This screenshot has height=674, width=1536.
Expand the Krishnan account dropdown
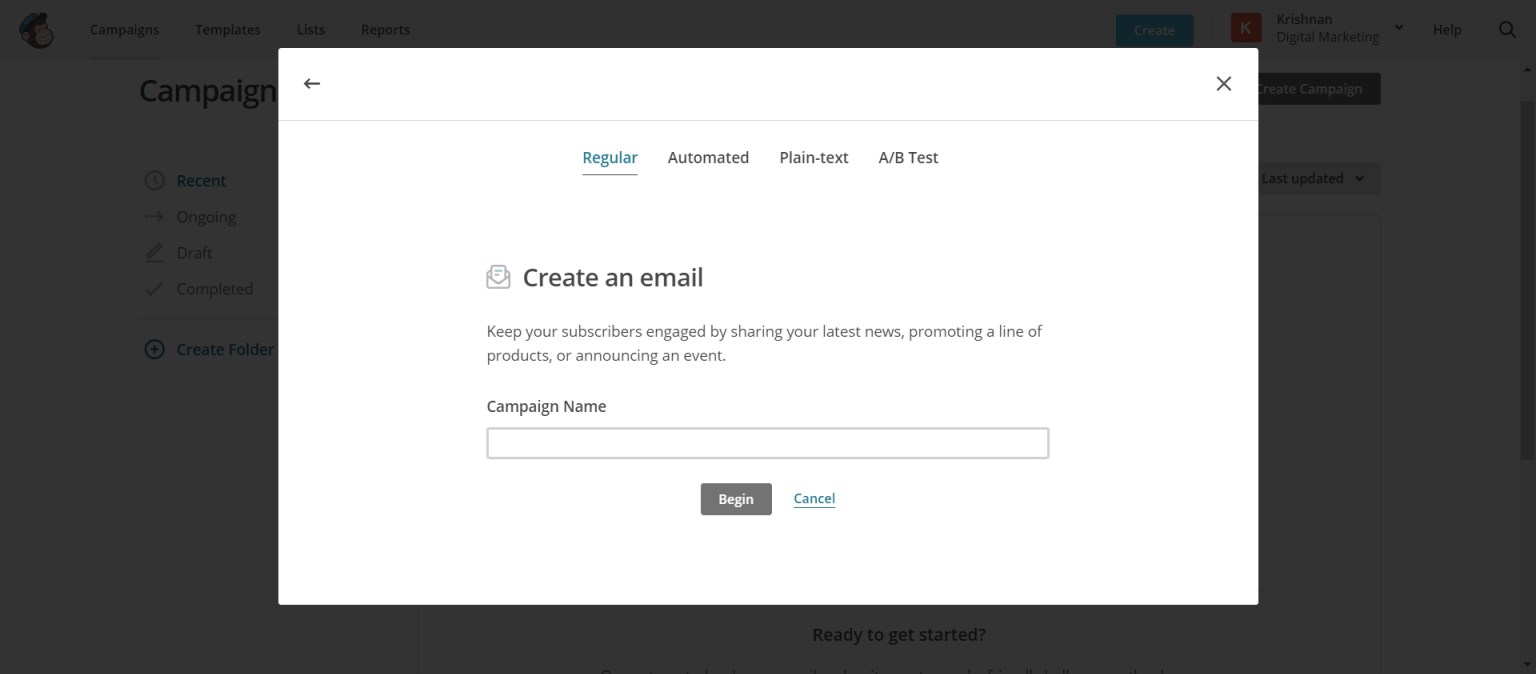(1399, 27)
